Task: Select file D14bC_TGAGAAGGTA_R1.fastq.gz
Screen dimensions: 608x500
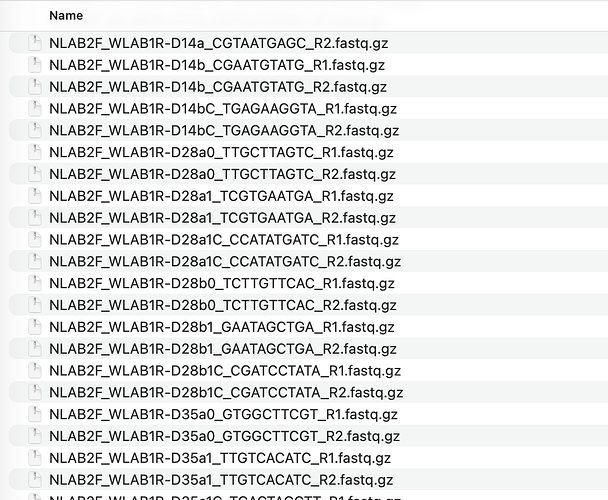Action: [x=223, y=109]
